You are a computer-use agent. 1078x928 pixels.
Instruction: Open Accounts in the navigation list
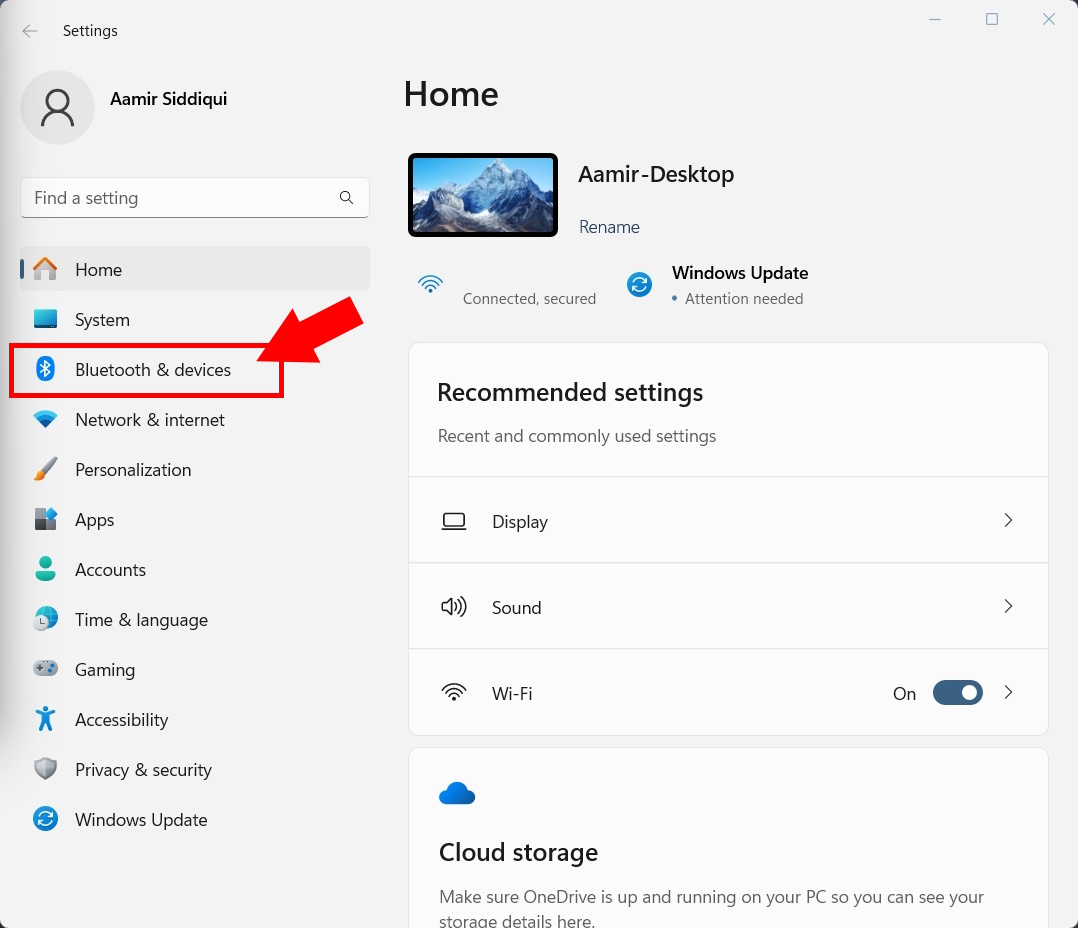click(110, 570)
